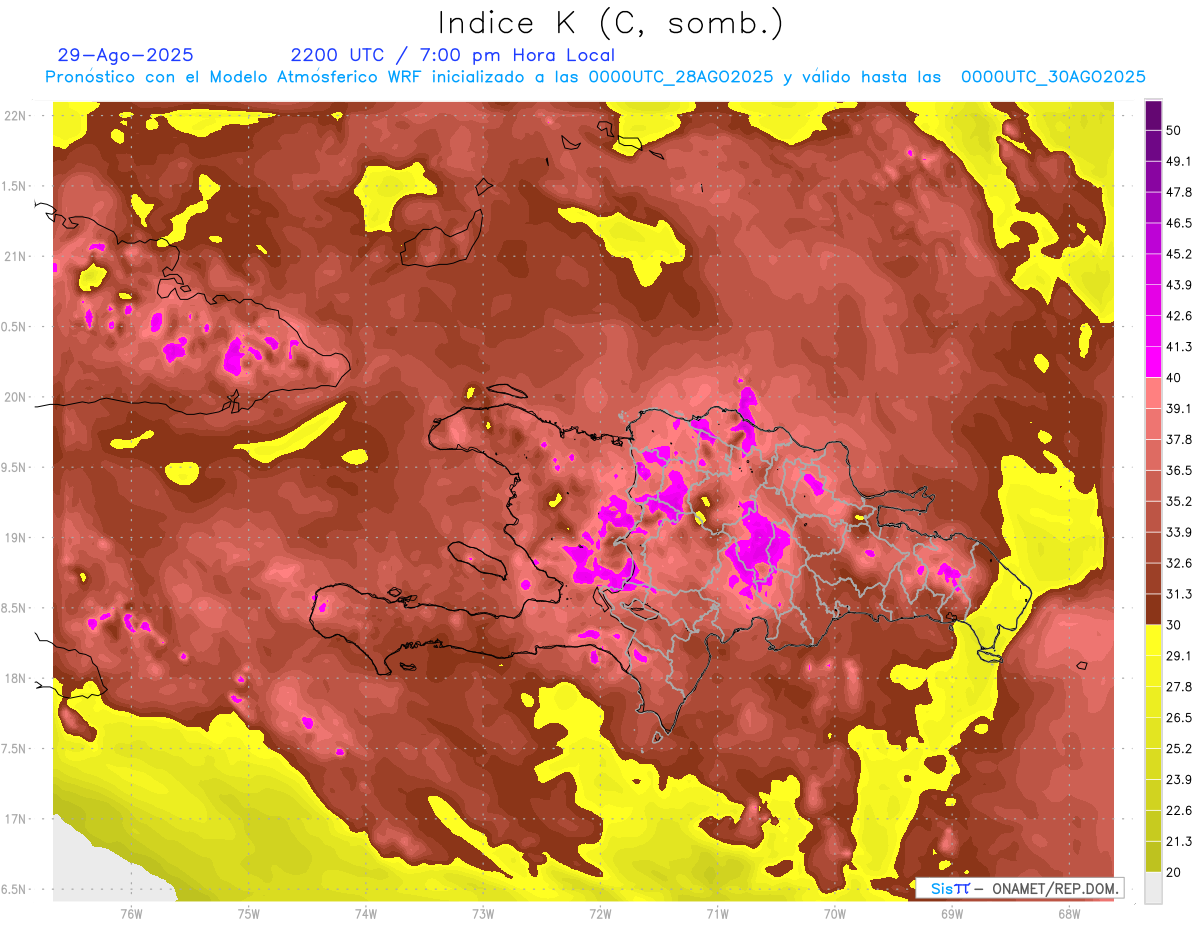Select the '68W' longitude label

(x=1069, y=914)
